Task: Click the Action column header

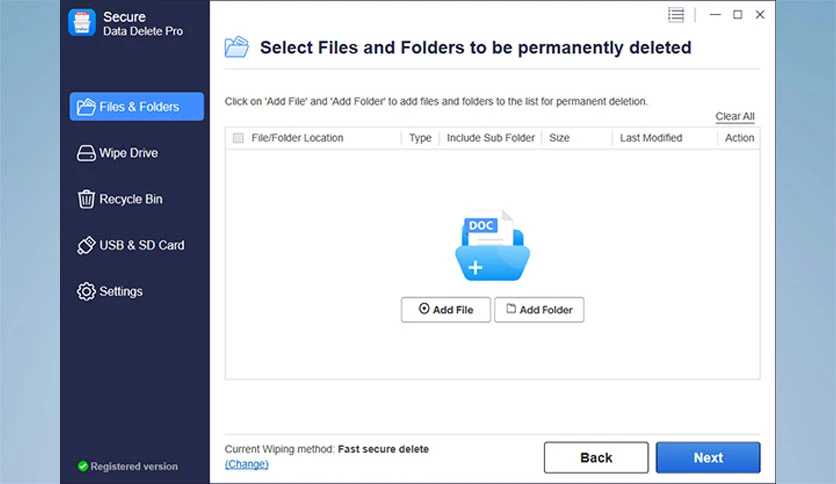Action: point(739,138)
